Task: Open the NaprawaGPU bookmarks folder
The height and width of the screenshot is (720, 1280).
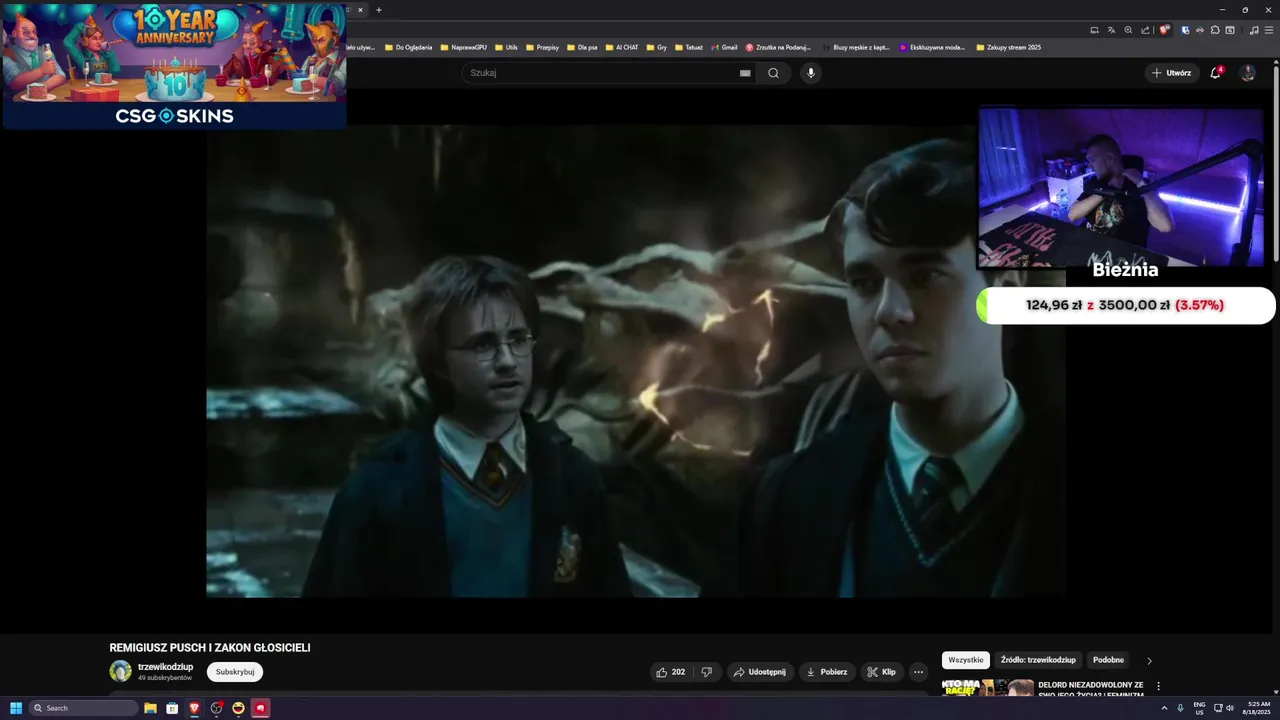Action: 463,47
